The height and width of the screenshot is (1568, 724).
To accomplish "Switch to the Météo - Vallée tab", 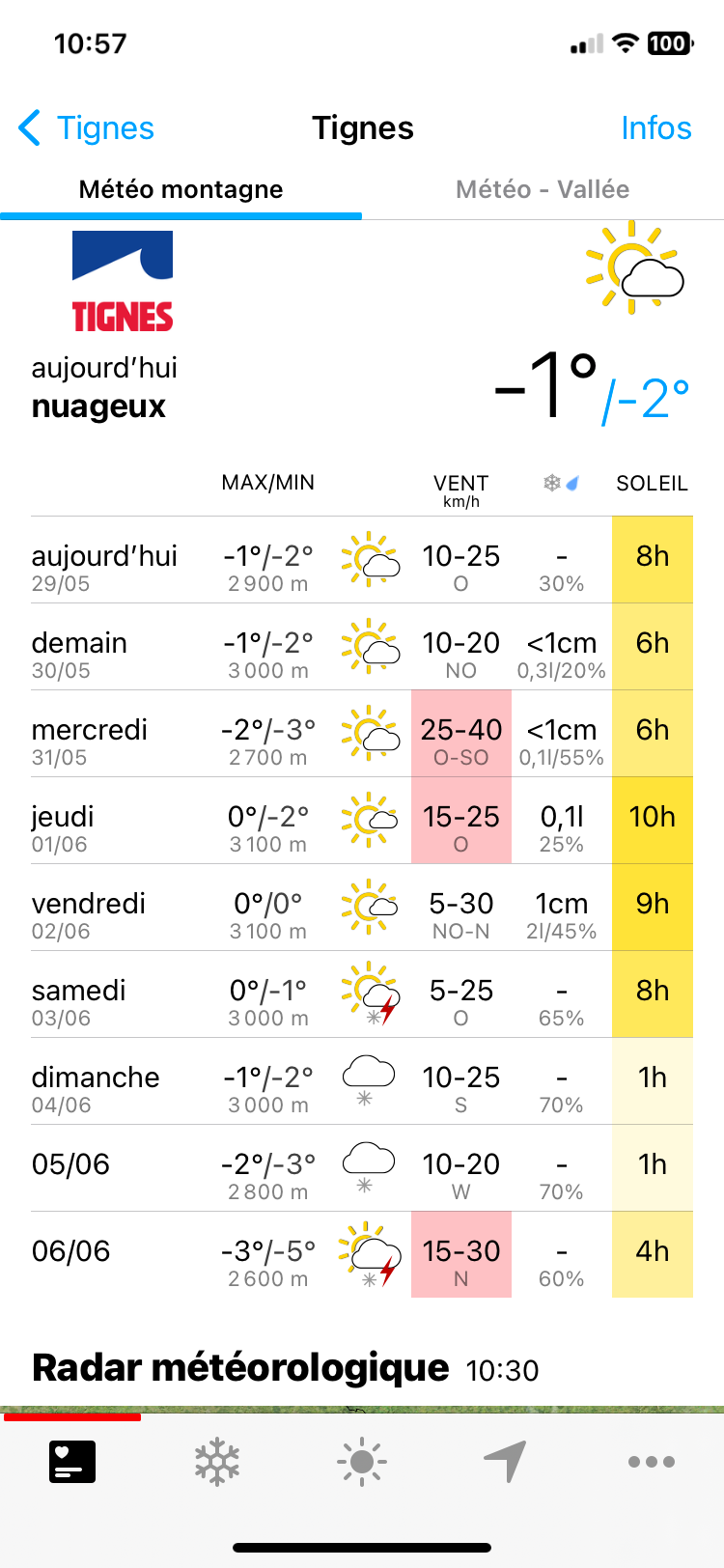I will (543, 189).
